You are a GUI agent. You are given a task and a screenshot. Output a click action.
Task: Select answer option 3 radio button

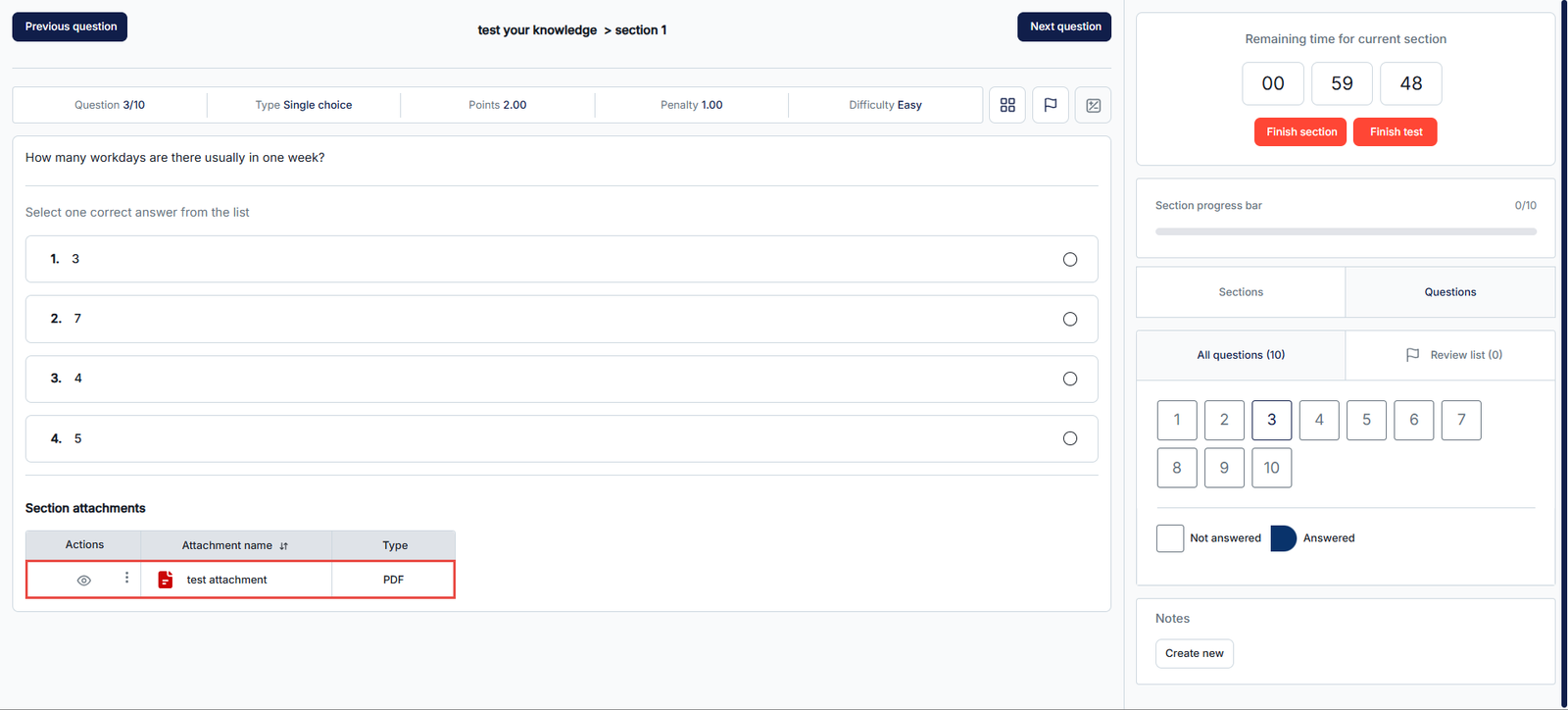(1069, 260)
